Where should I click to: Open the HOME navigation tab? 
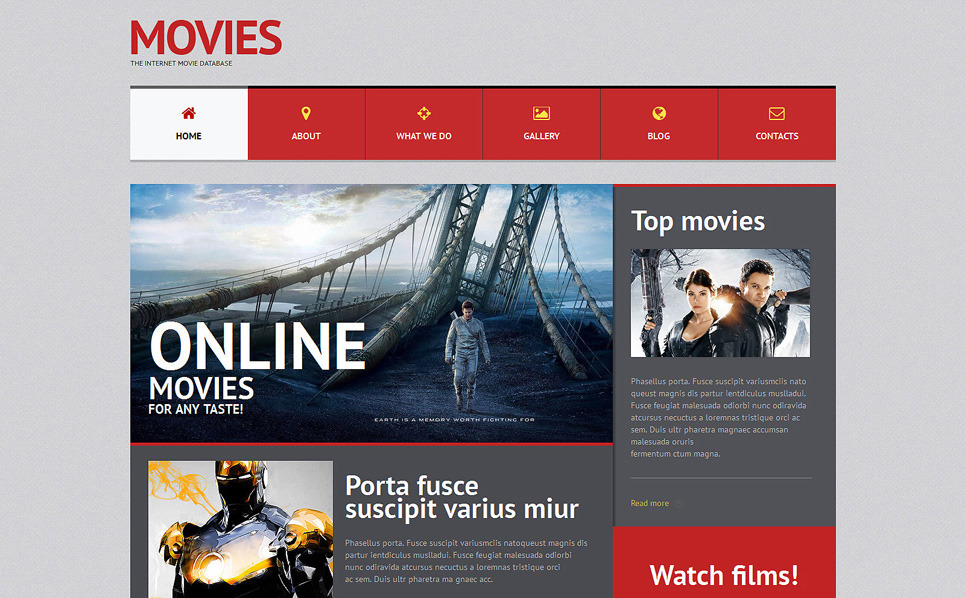click(188, 136)
